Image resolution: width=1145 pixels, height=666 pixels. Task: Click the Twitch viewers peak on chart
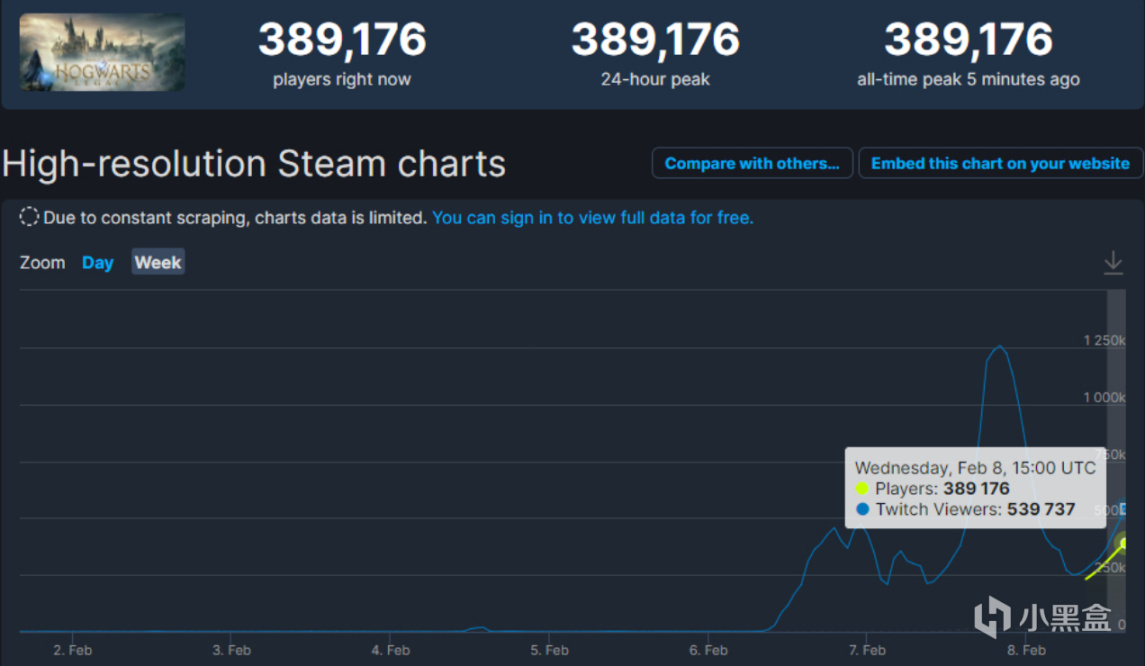[x=999, y=347]
